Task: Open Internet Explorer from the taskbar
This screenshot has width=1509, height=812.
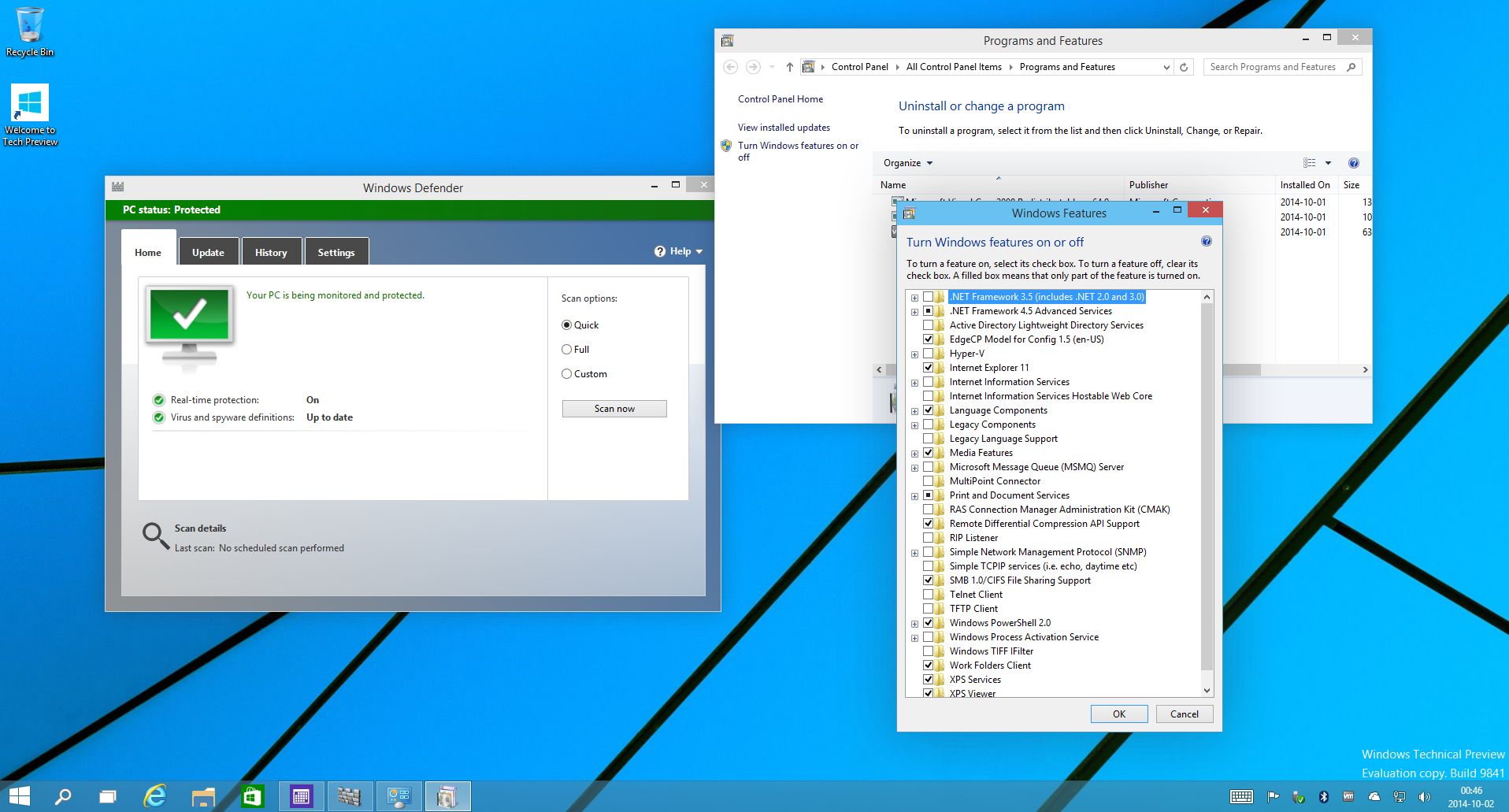Action: 155,796
